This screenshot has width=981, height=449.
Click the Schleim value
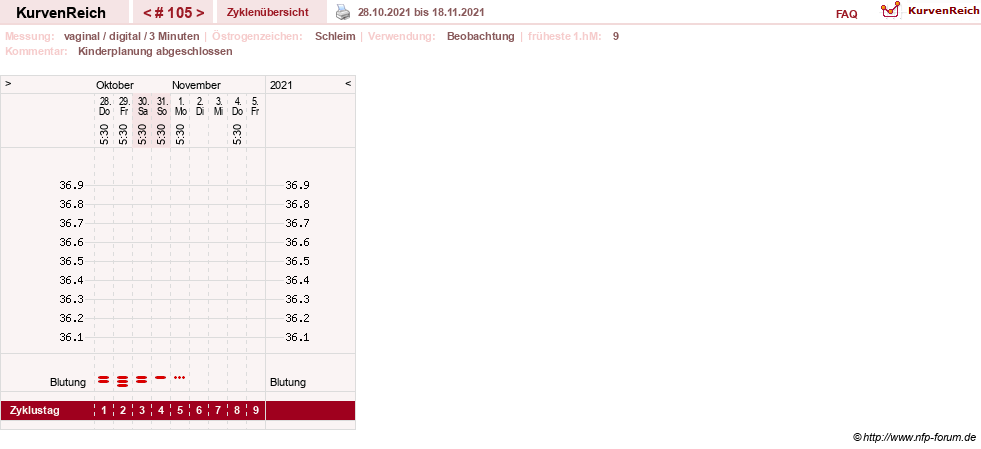(x=335, y=36)
